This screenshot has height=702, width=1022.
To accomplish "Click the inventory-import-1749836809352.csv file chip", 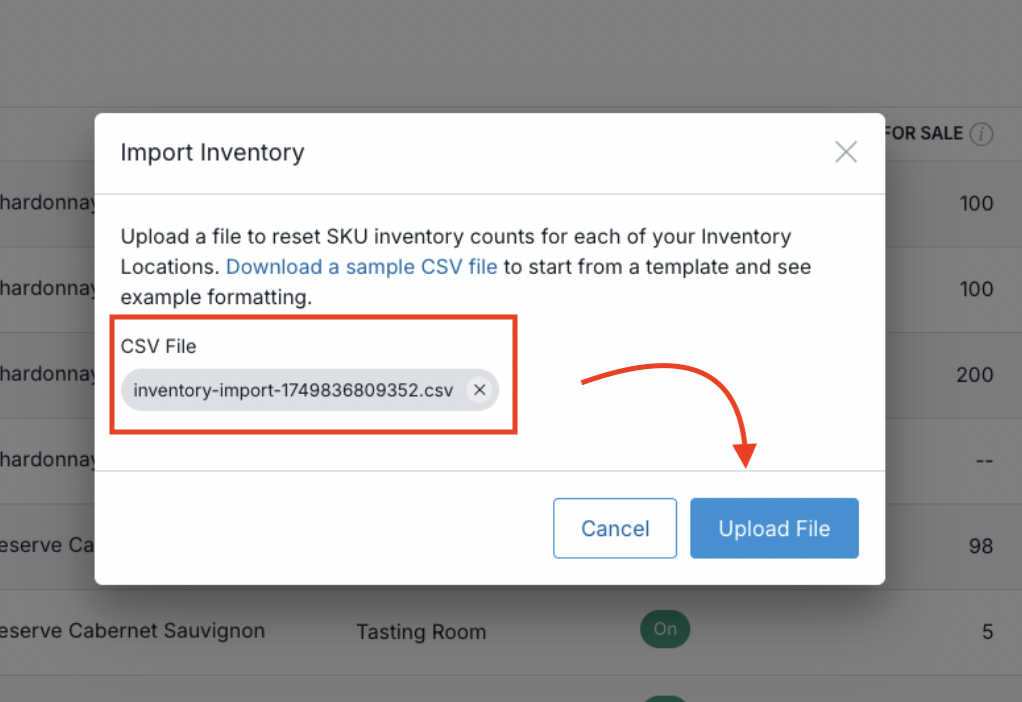I will click(295, 390).
